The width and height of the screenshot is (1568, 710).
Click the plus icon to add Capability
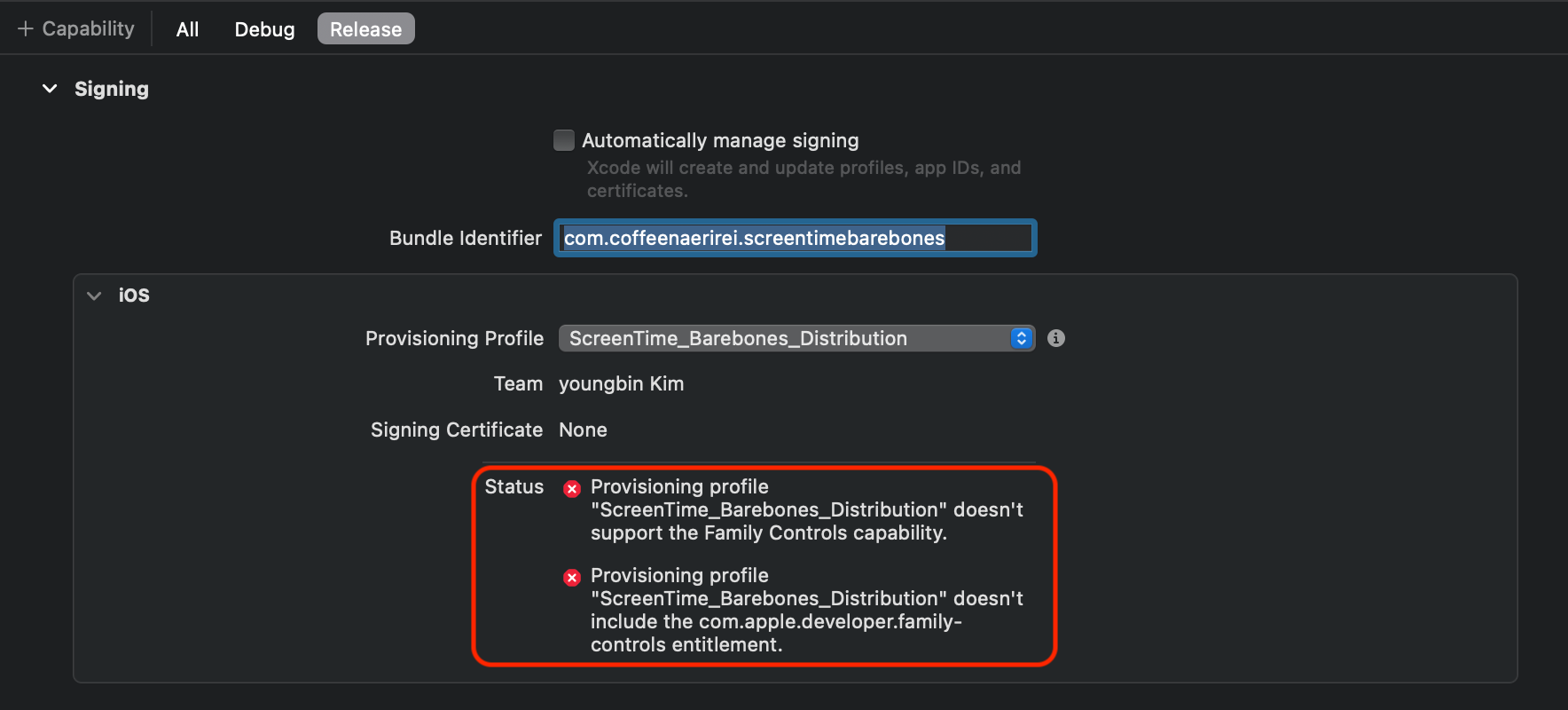(25, 29)
